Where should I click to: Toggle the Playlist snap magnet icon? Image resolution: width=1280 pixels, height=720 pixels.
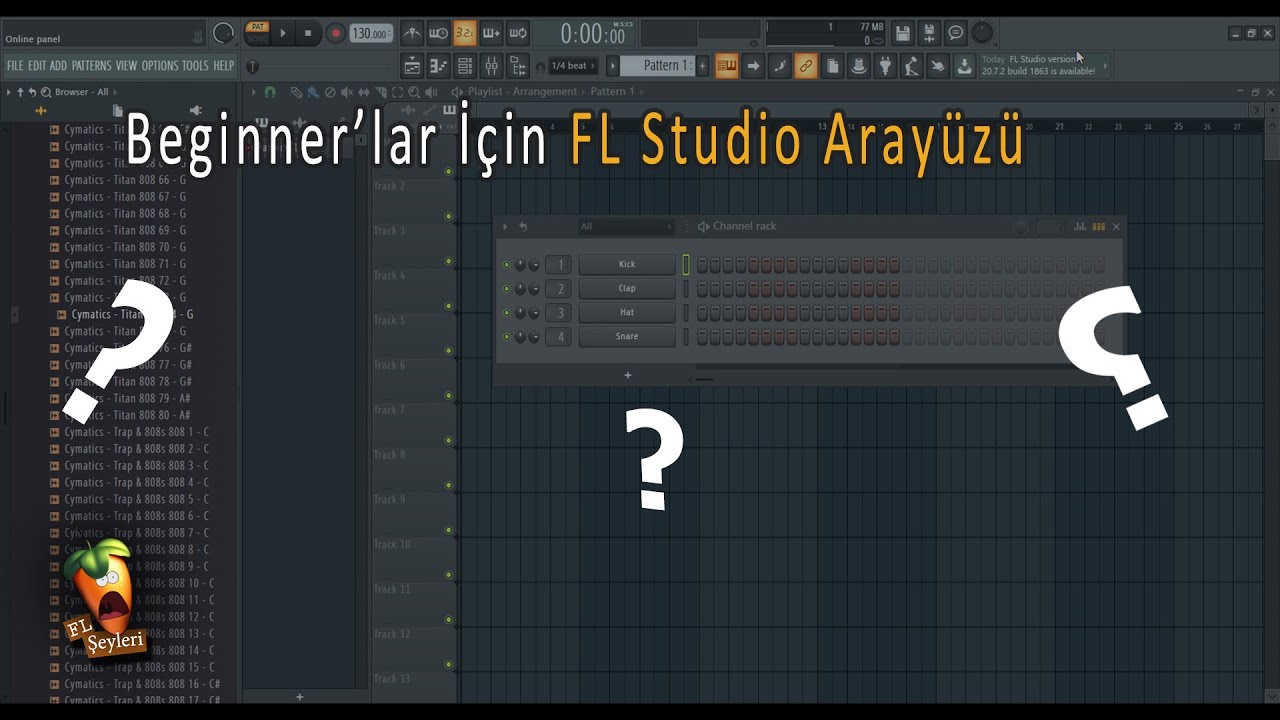tap(270, 92)
